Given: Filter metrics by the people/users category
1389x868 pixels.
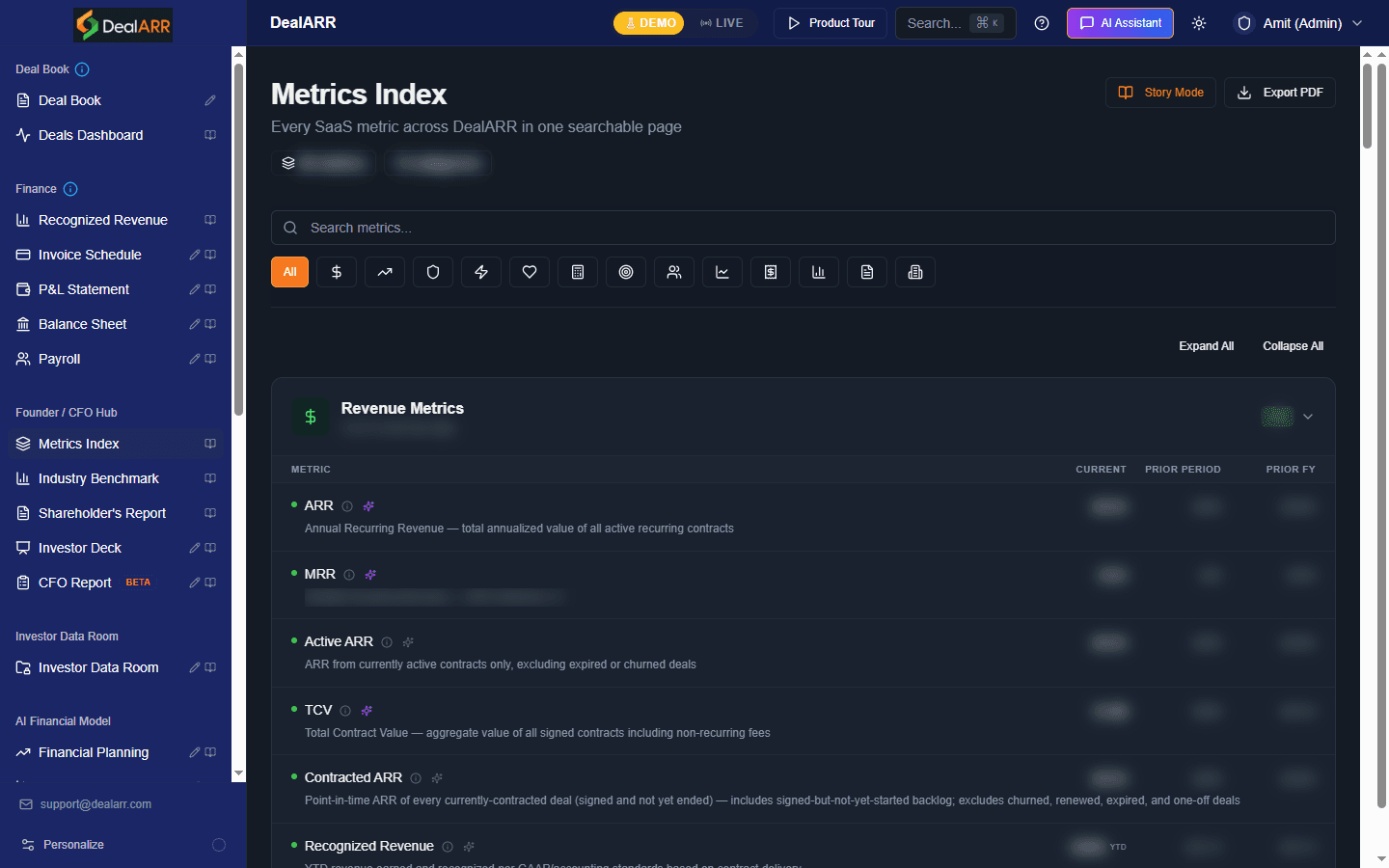Looking at the screenshot, I should click(x=674, y=272).
